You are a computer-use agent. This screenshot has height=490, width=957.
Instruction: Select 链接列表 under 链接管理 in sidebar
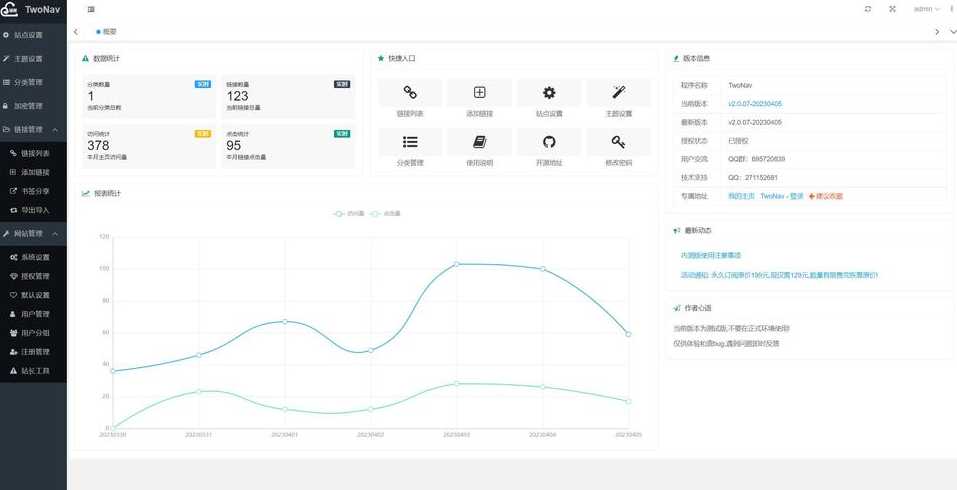(33, 154)
